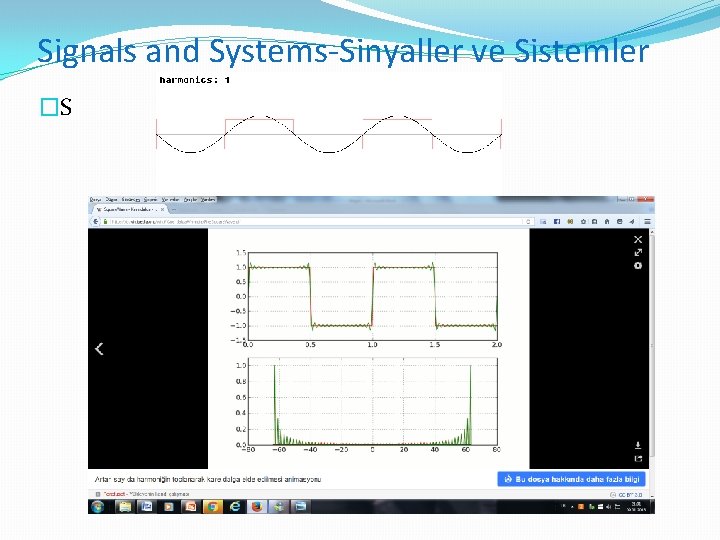Open bookmarks list icon in Firefox toolbar
The image size is (720, 540).
[594, 221]
